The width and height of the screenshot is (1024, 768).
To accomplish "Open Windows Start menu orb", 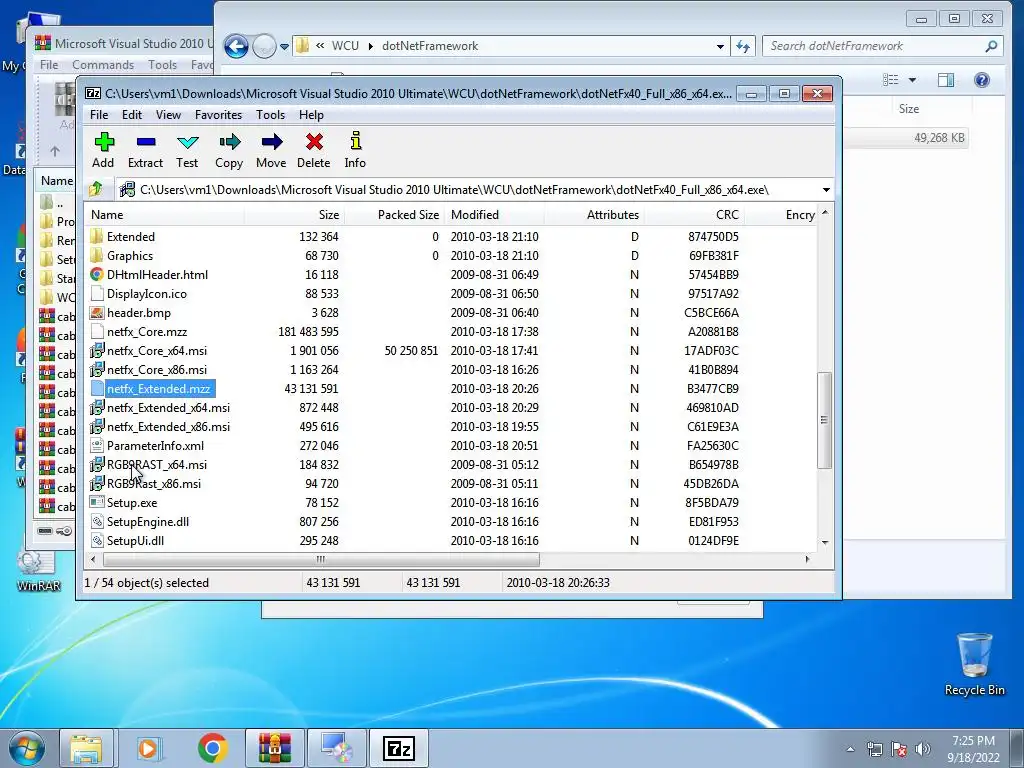I will (26, 748).
